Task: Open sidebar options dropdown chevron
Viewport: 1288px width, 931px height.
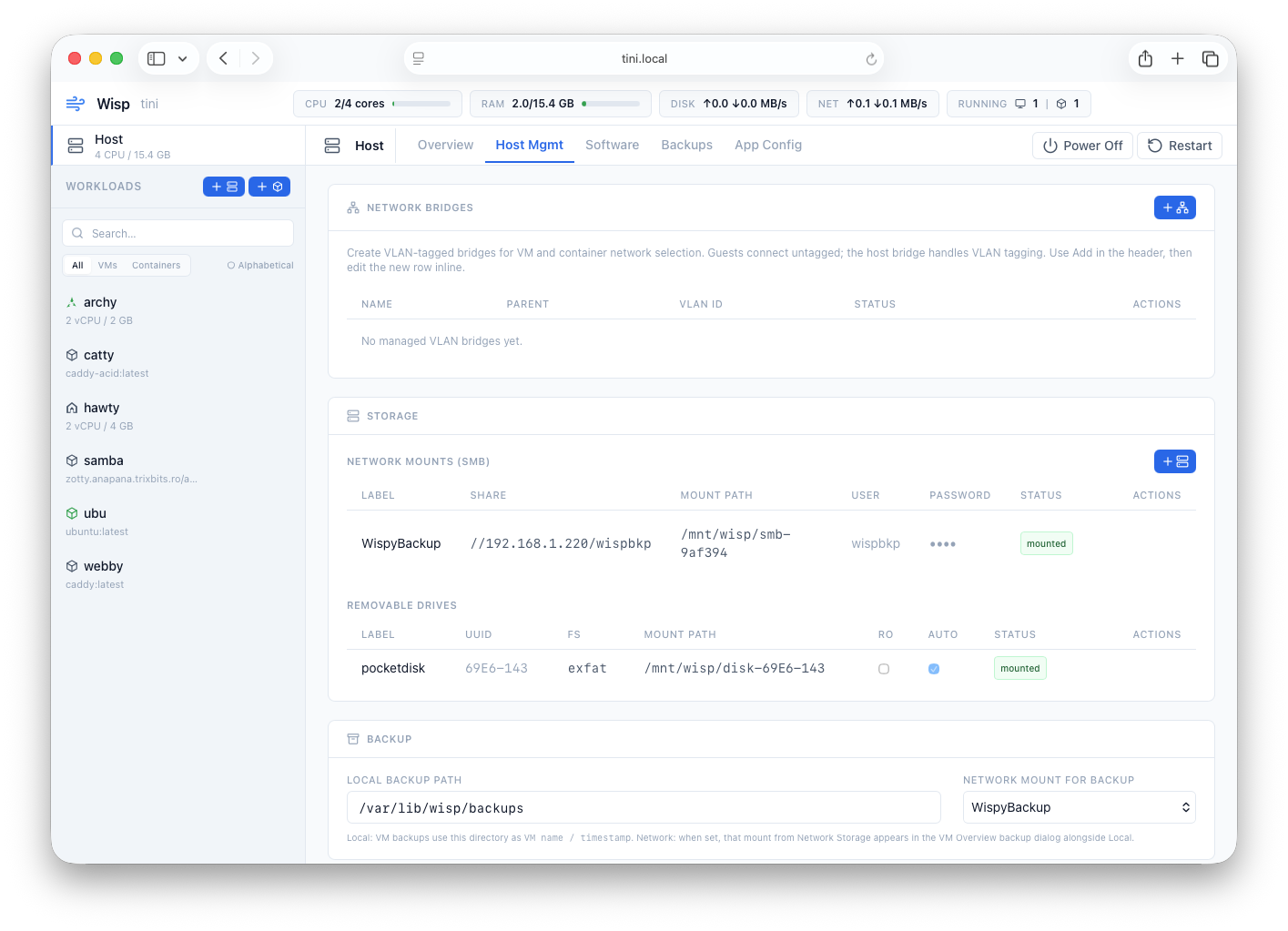Action: click(182, 58)
